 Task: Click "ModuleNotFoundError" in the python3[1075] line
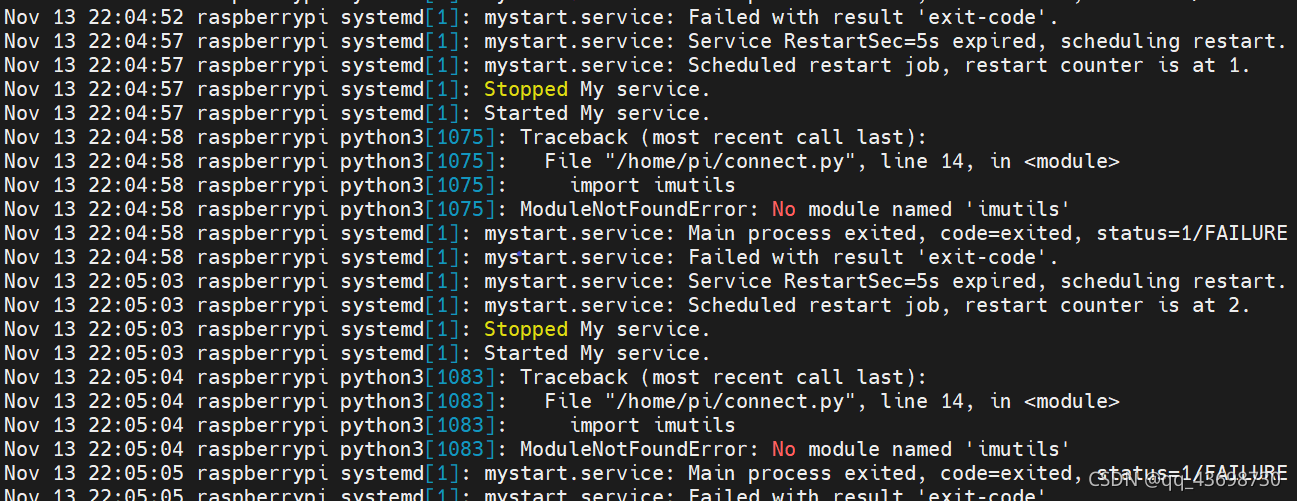tap(634, 209)
